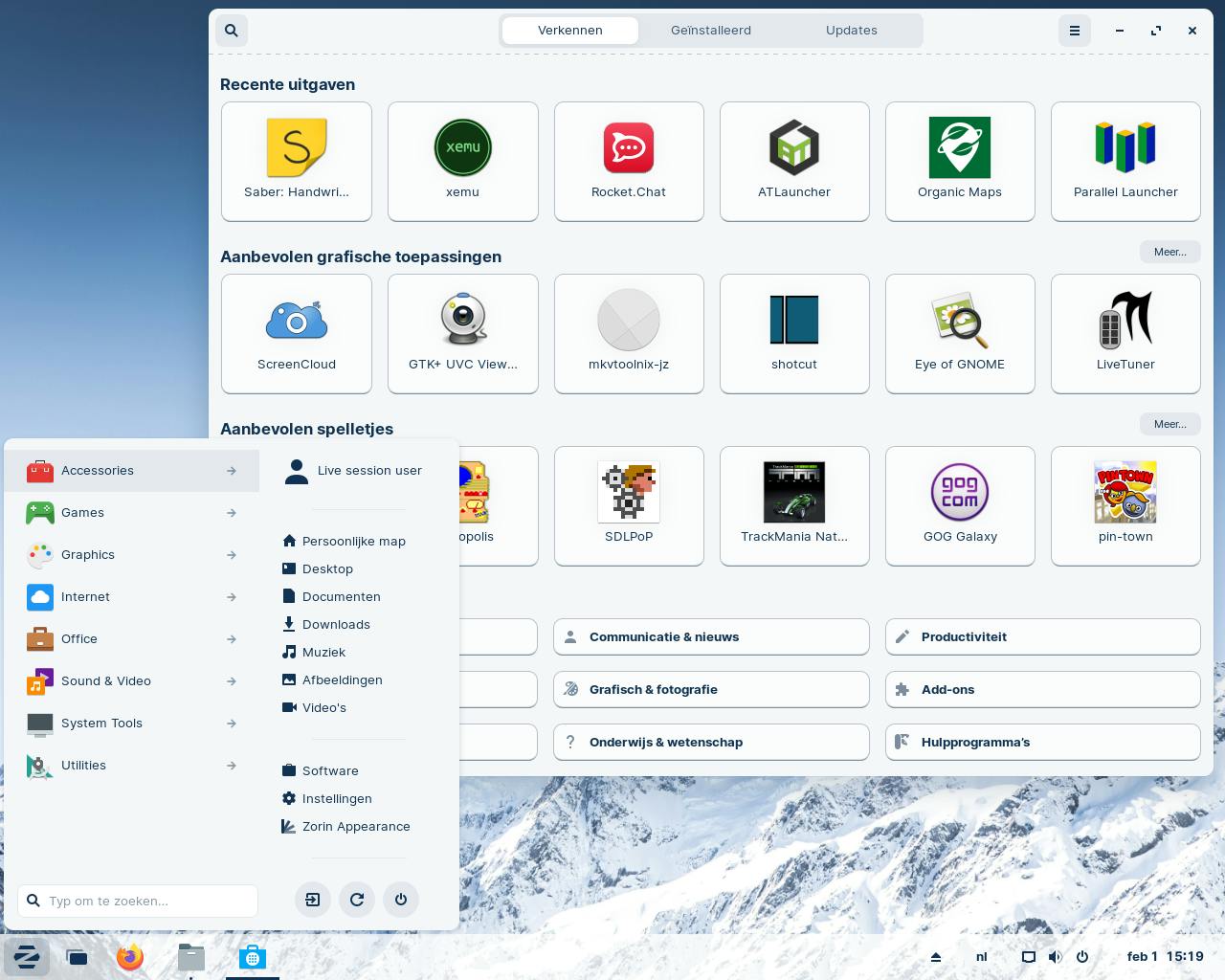This screenshot has width=1225, height=980.
Task: Open the TrackMania Nations game tile
Action: coord(794,506)
